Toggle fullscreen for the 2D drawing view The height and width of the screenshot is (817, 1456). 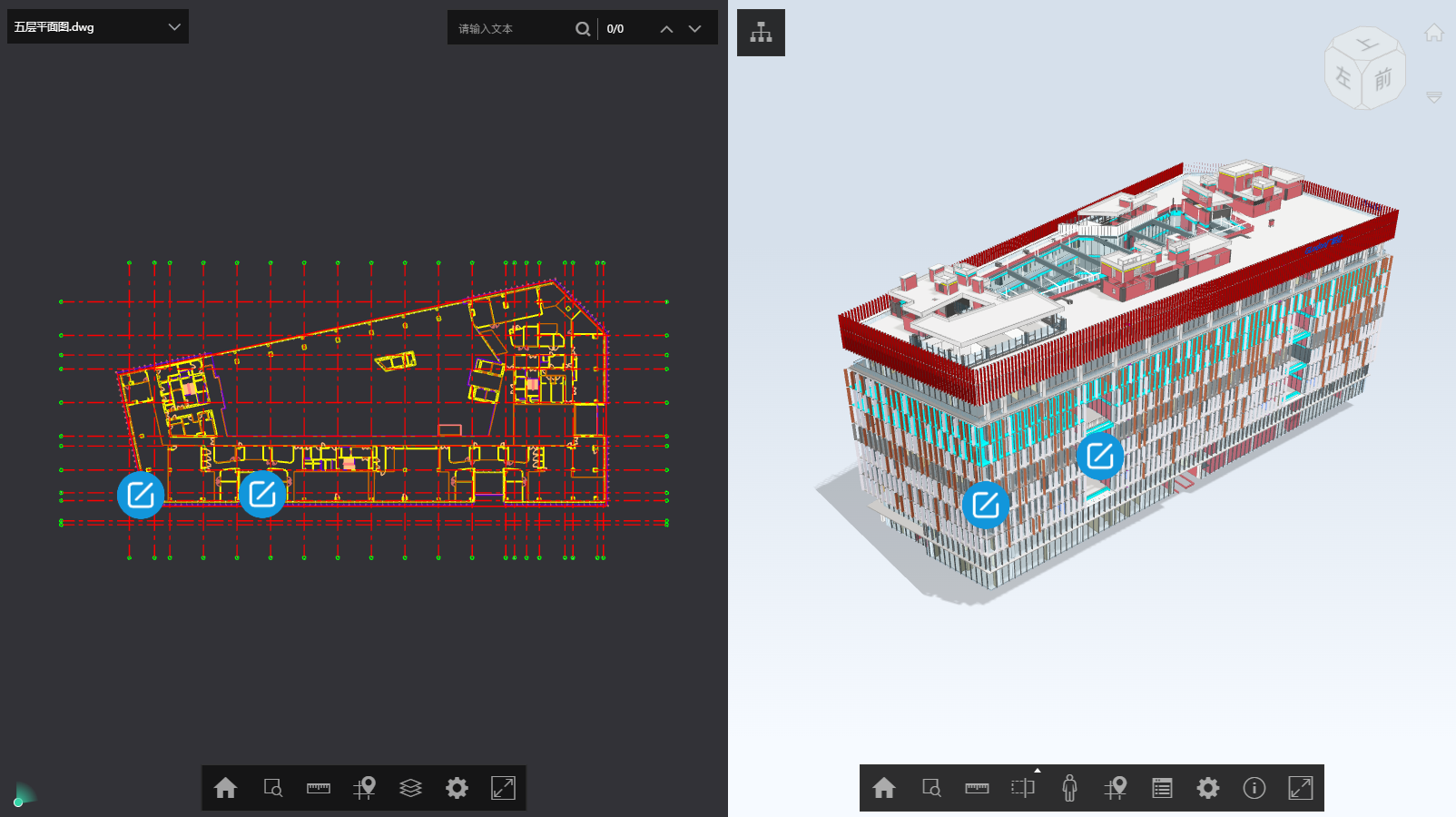click(503, 788)
